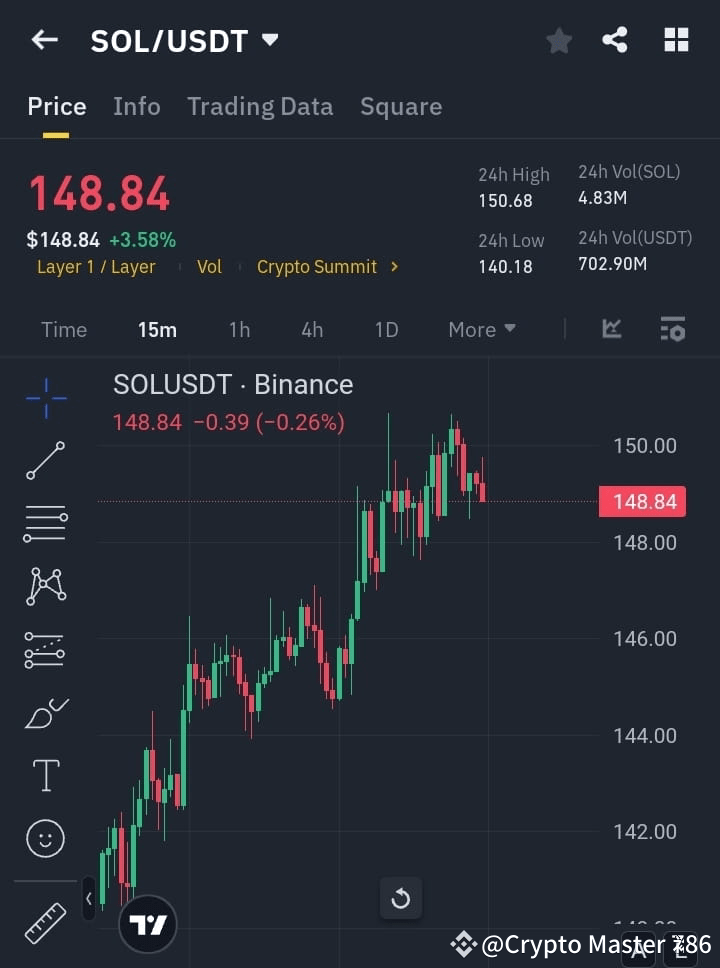Viewport: 720px width, 968px height.
Task: Select the text annotation tool
Action: [x=45, y=775]
